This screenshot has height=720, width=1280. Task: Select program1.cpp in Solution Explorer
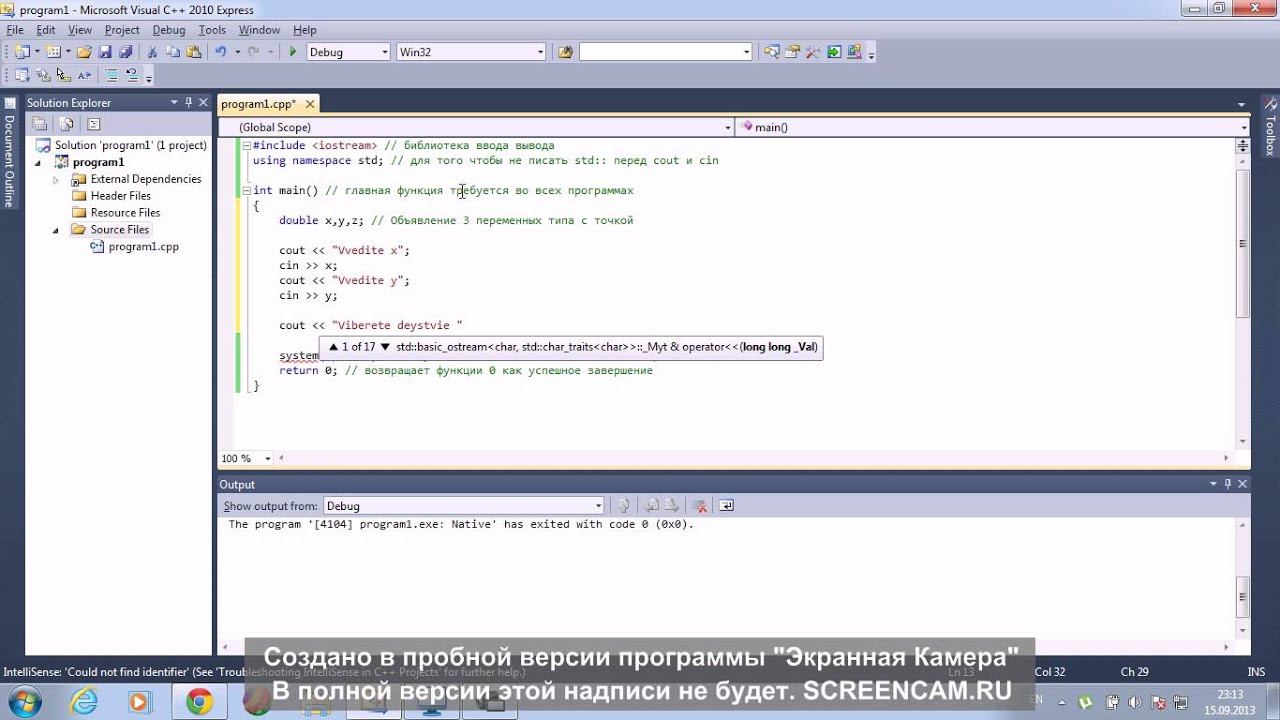click(143, 246)
